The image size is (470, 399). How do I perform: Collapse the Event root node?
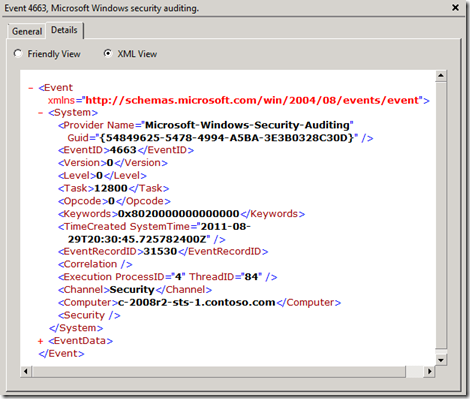click(x=31, y=88)
